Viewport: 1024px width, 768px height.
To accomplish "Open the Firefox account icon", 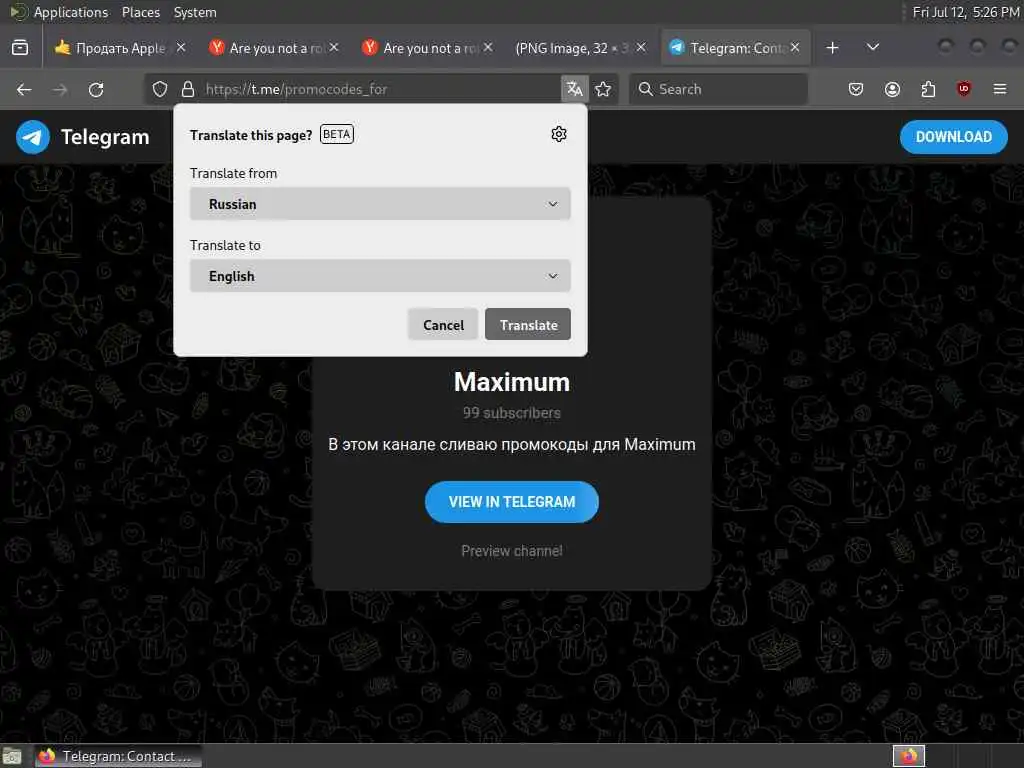I will (892, 89).
